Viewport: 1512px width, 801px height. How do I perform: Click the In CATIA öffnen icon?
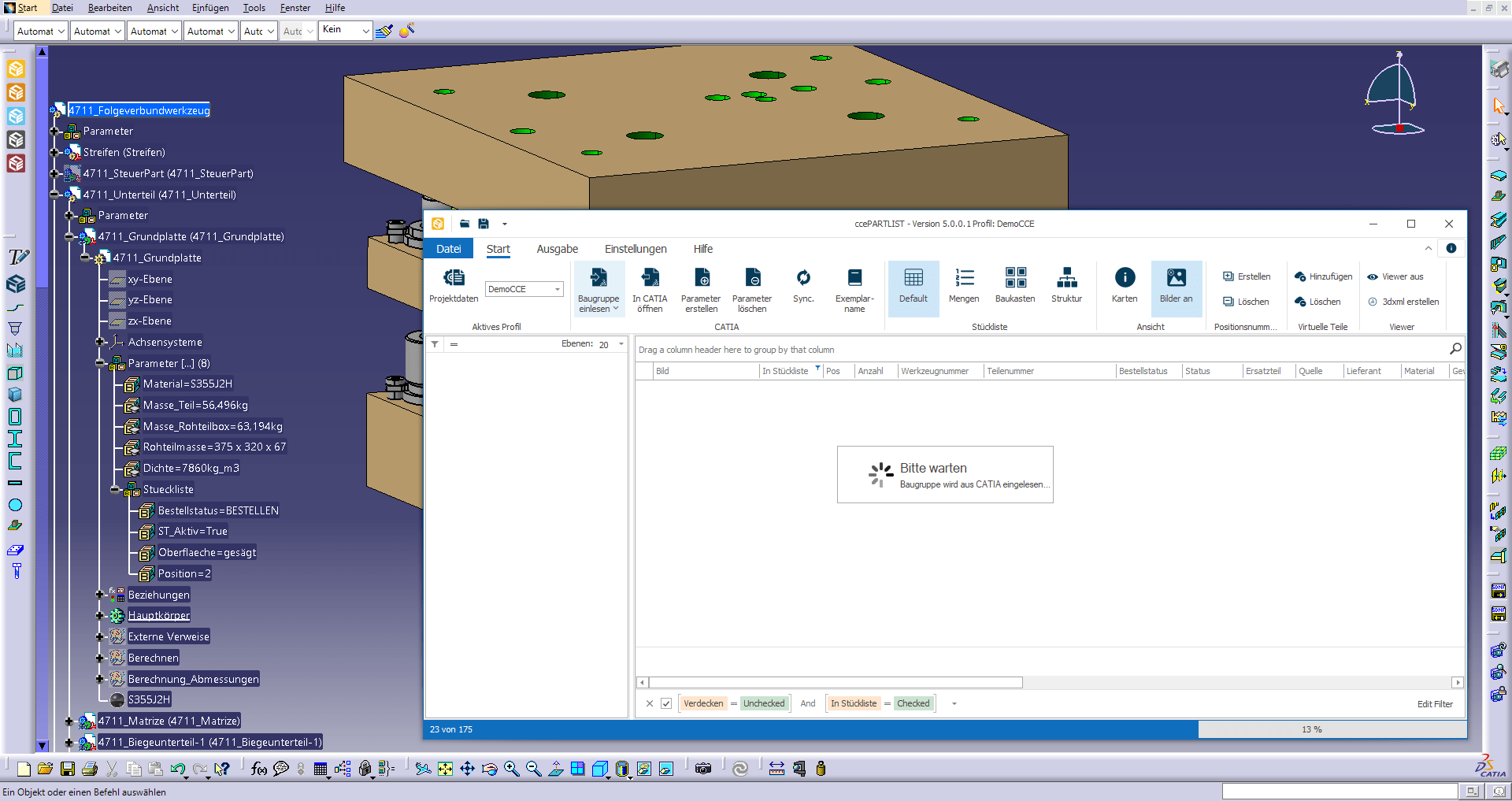[x=650, y=278]
